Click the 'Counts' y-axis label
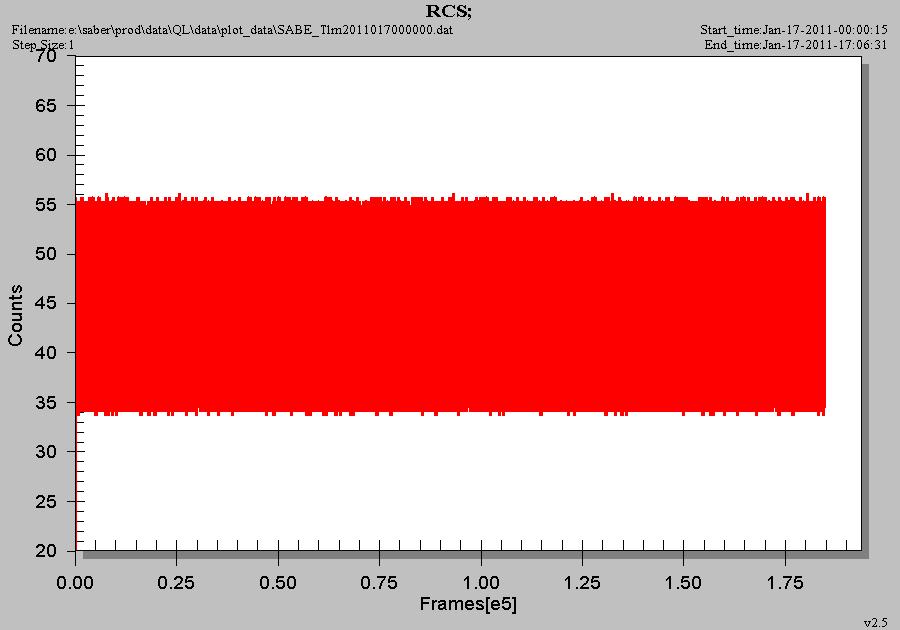 pyautogui.click(x=15, y=315)
